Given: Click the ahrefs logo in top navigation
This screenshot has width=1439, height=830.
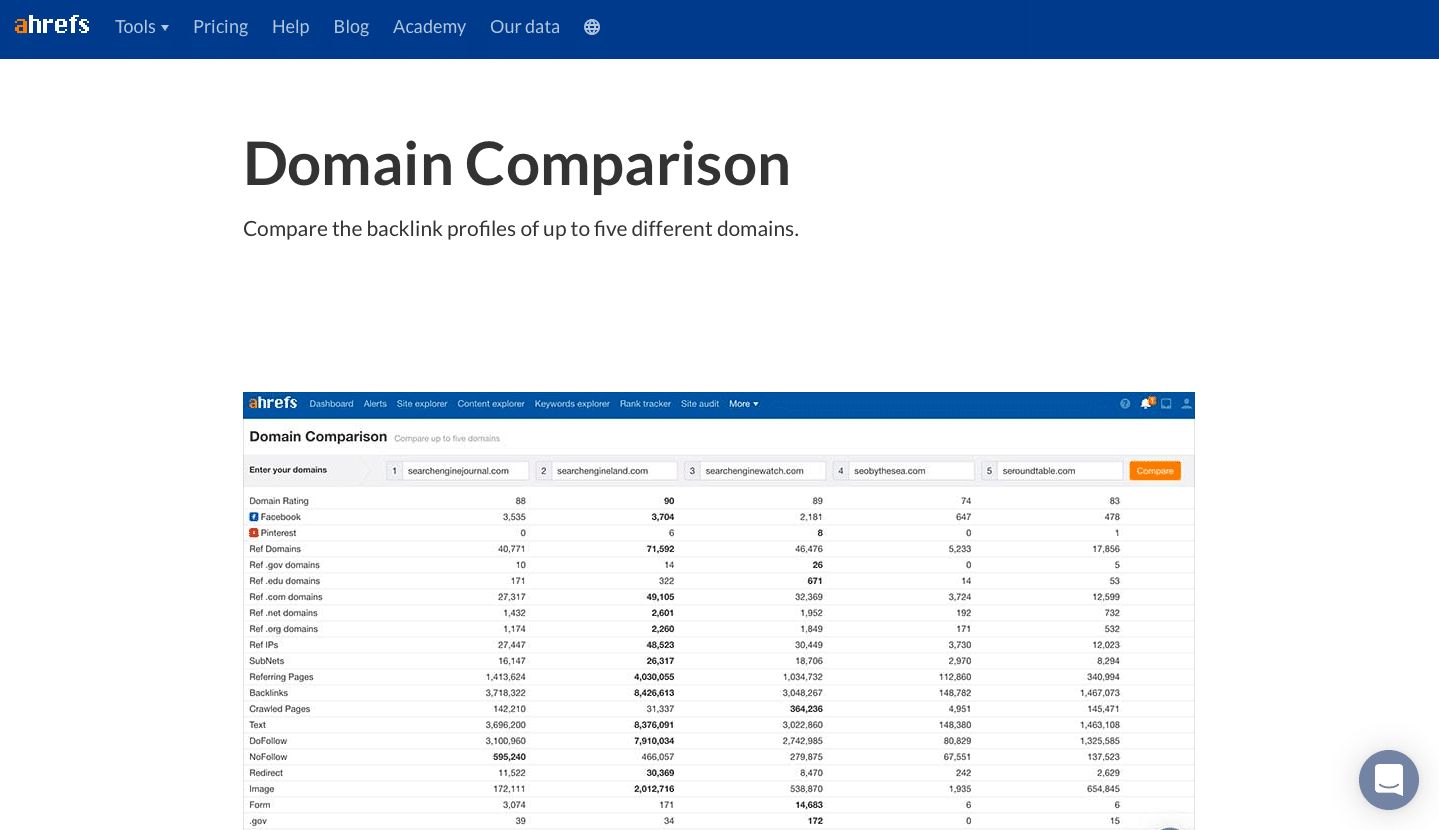Looking at the screenshot, I should pos(52,26).
